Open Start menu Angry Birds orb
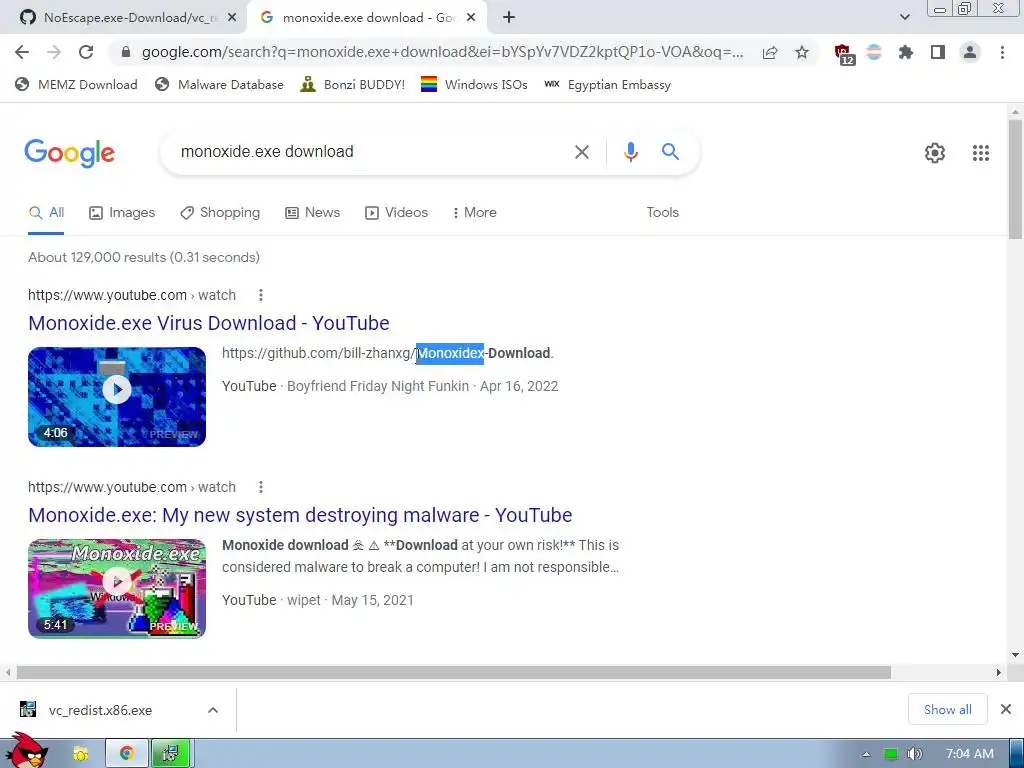Image resolution: width=1024 pixels, height=768 pixels. 26,751
